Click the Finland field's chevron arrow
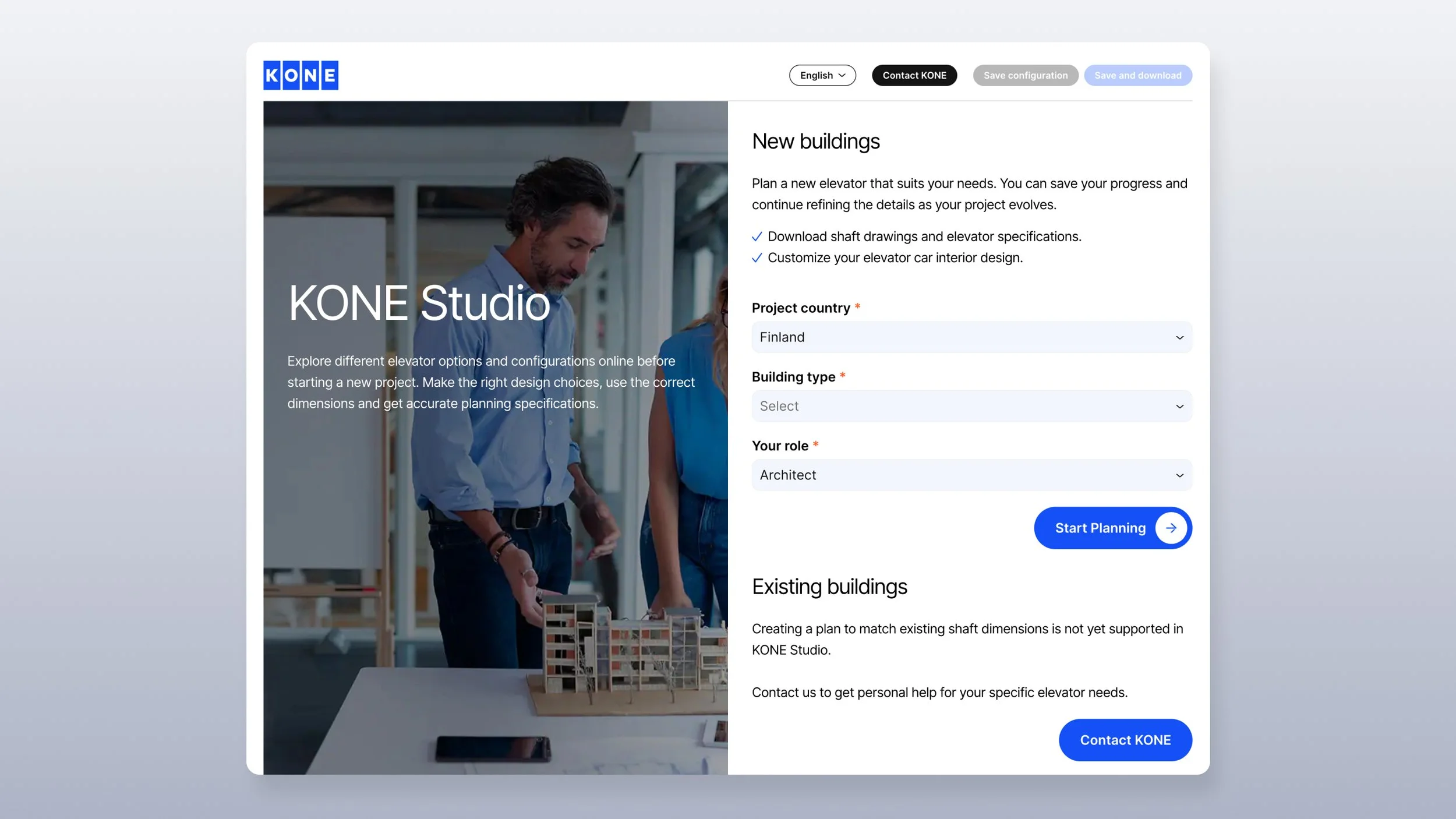Image resolution: width=1456 pixels, height=819 pixels. point(1179,337)
